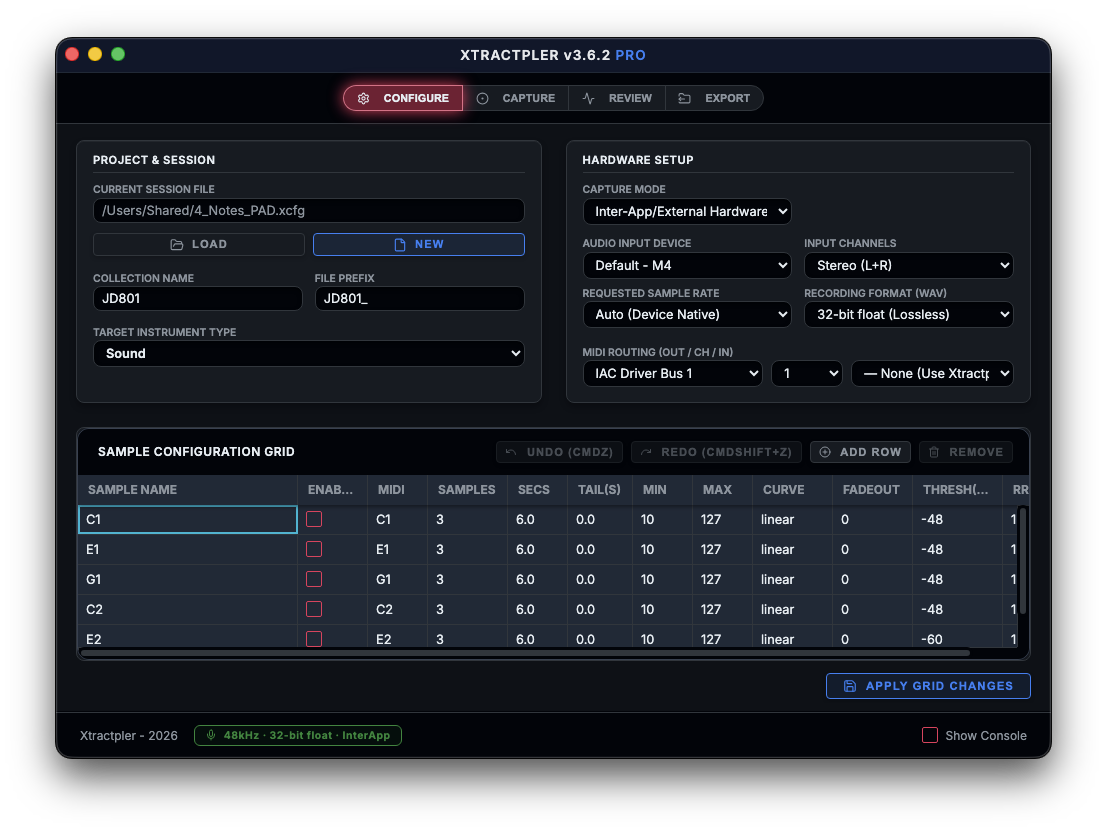The height and width of the screenshot is (832, 1107).
Task: Open the IAC Driver Bus 1 MIDI out dropdown
Action: (x=673, y=374)
